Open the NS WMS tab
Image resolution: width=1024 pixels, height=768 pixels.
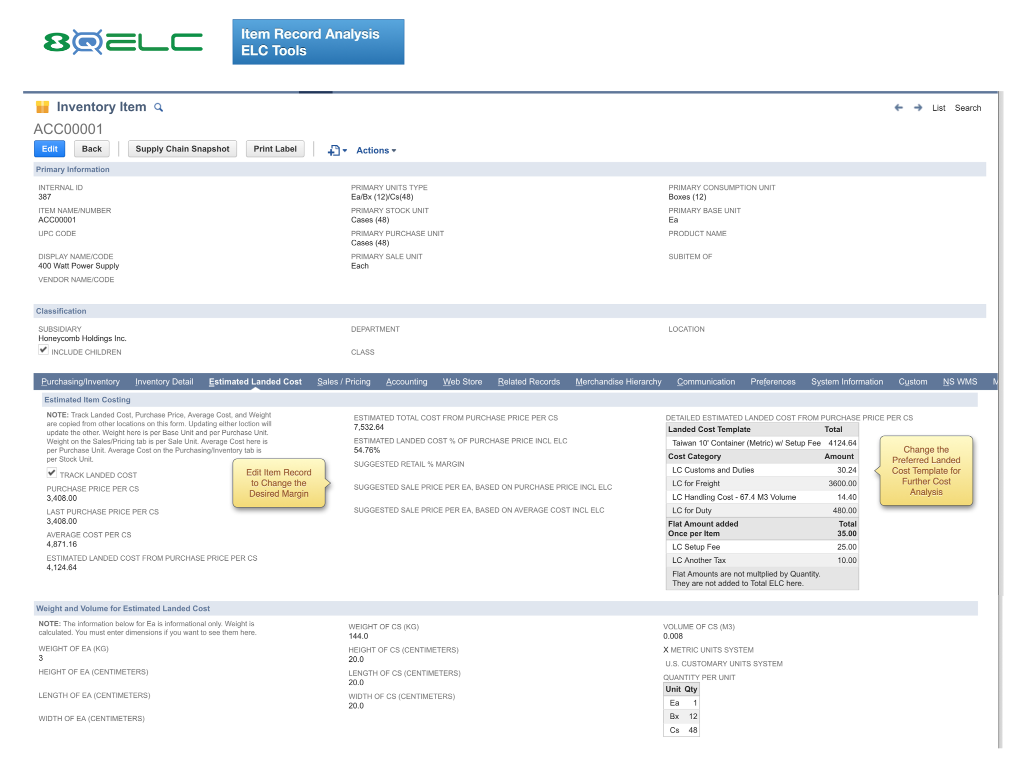[x=959, y=382]
